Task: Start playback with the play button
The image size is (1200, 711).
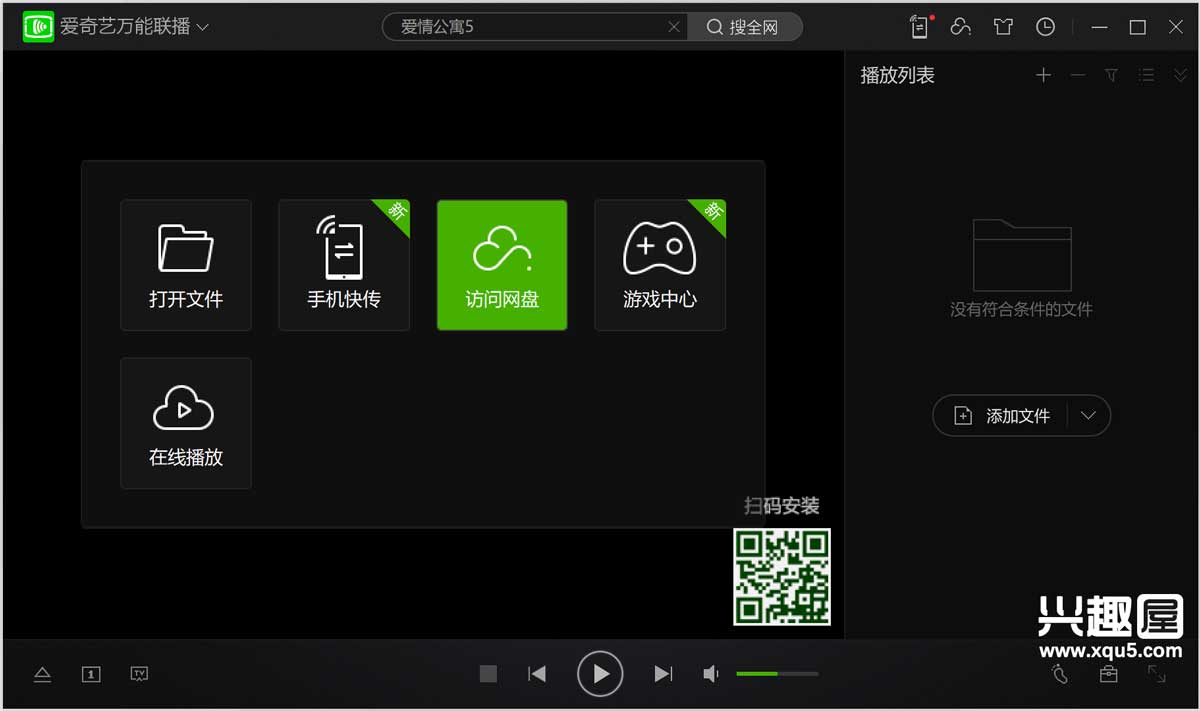Action: (600, 674)
